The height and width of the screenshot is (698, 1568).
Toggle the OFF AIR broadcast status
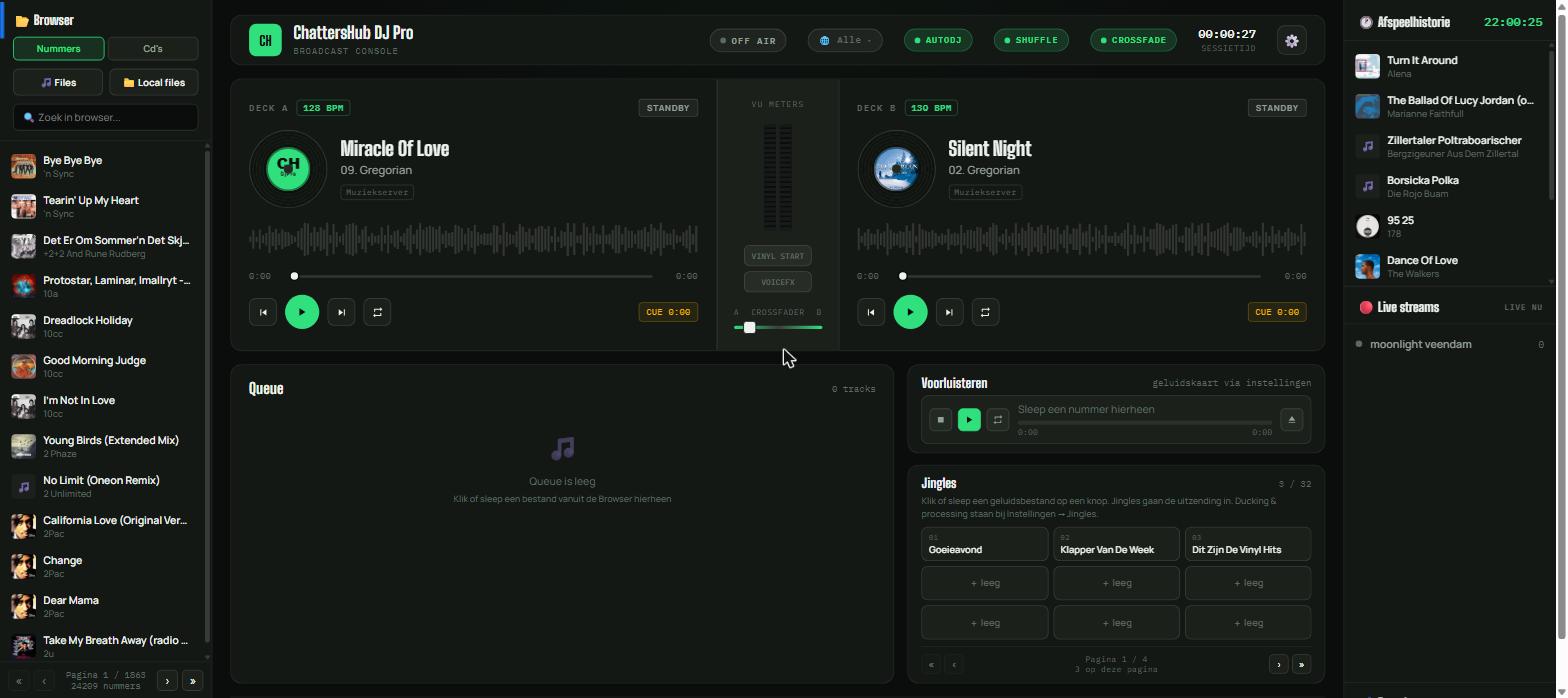(x=748, y=41)
